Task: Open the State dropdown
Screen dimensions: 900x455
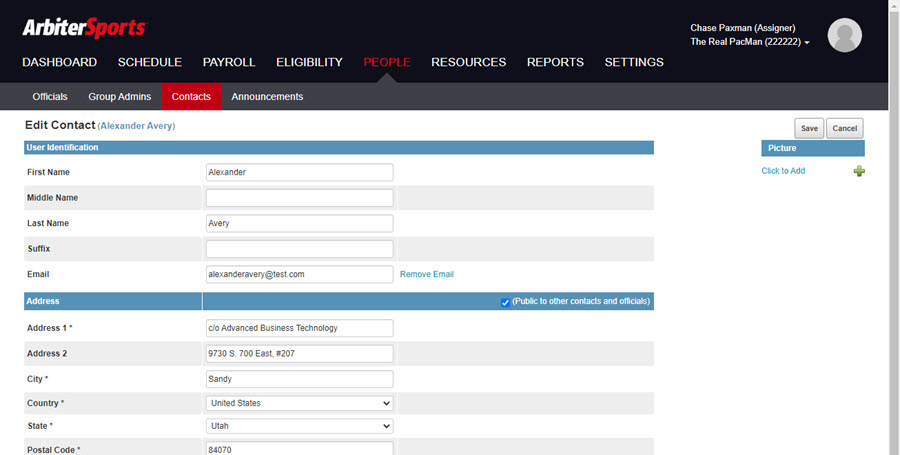Action: [x=300, y=426]
